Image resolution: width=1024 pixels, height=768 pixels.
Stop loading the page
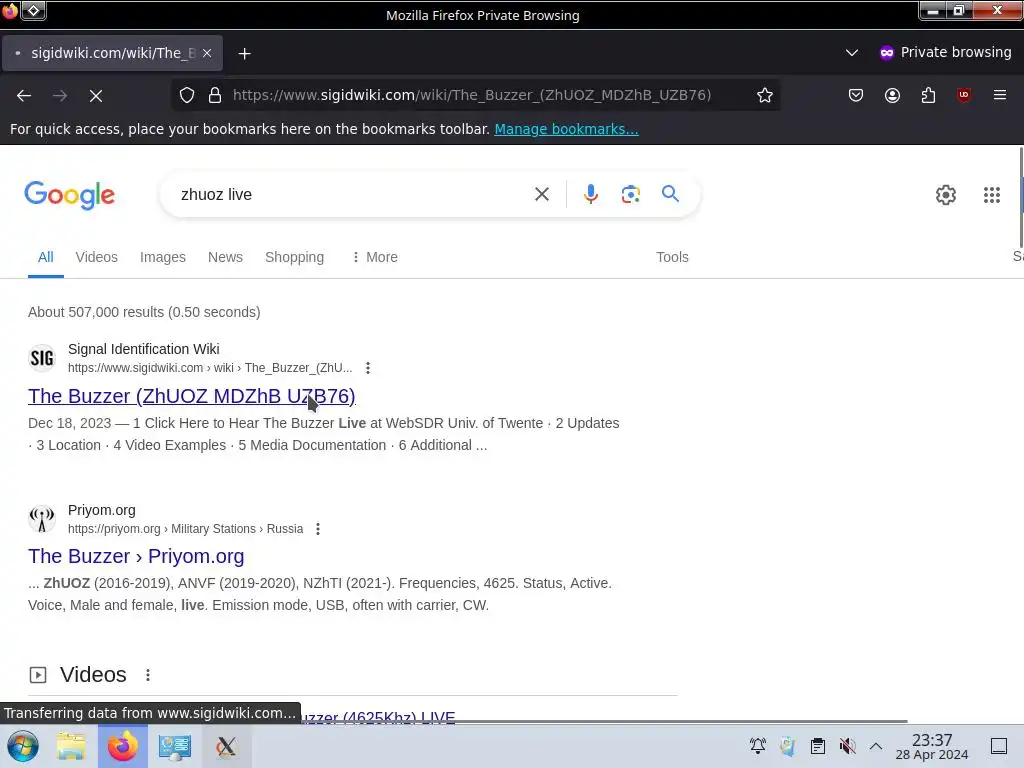tap(96, 96)
